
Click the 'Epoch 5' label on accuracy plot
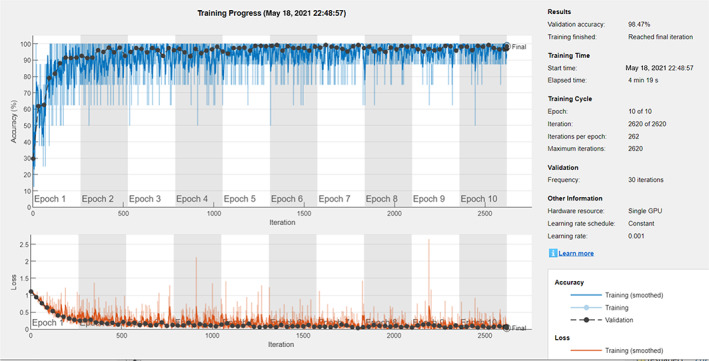[240, 199]
